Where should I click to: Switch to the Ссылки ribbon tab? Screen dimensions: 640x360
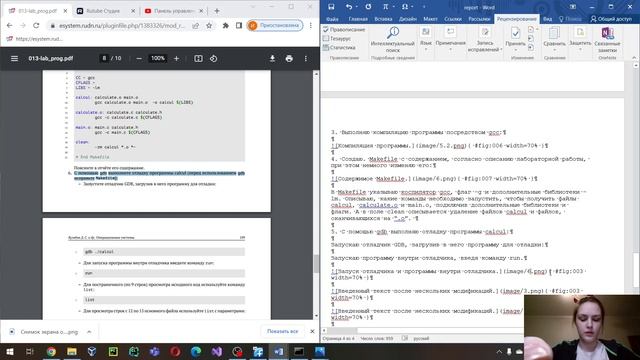click(453, 19)
